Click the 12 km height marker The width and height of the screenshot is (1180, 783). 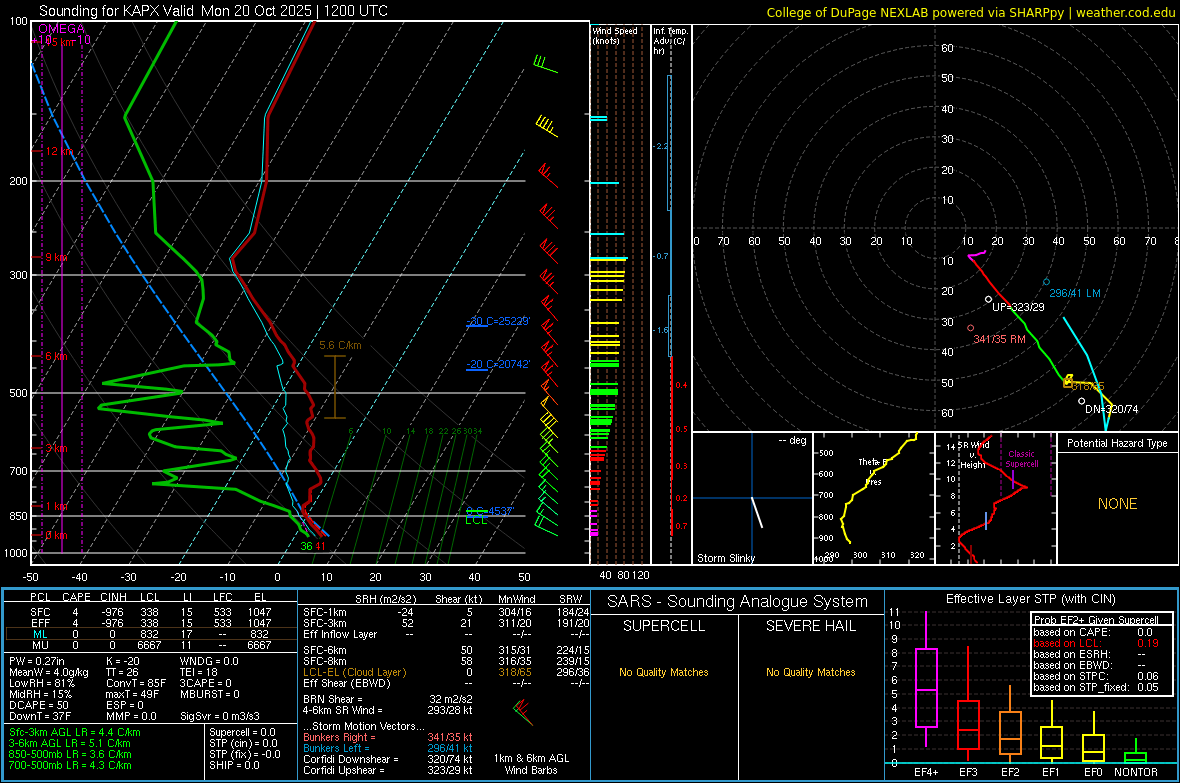60,151
